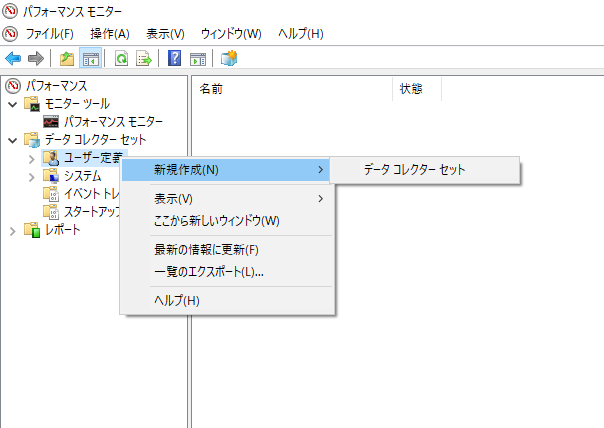This screenshot has width=604, height=428.
Task: Select the モニター ツール tree item
Action: tap(77, 104)
